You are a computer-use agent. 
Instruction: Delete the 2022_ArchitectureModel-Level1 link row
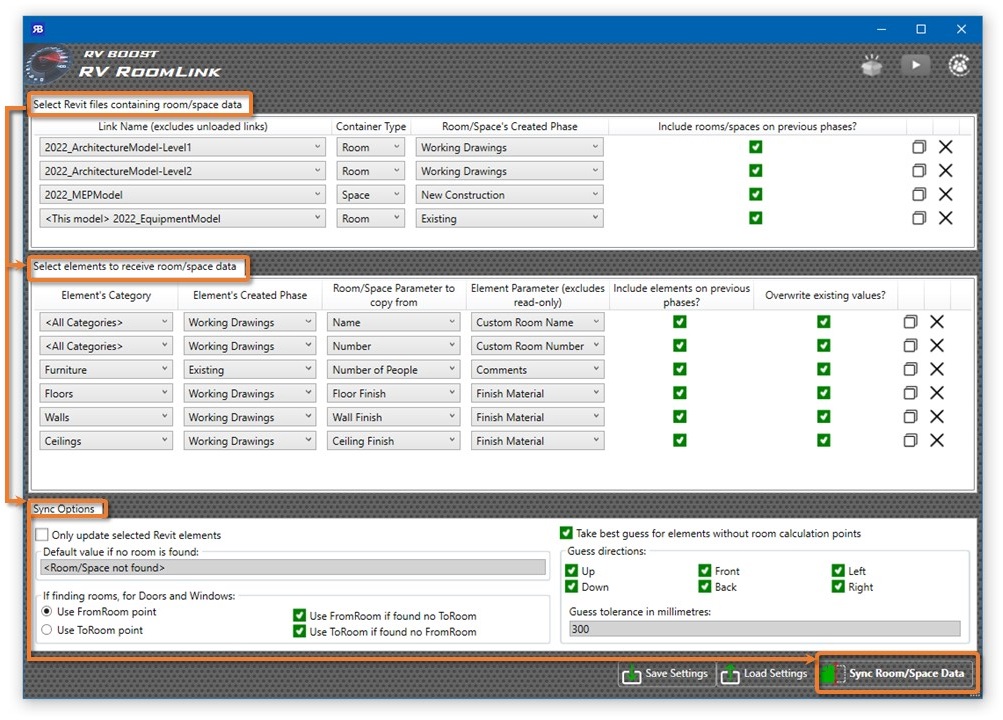tap(945, 147)
